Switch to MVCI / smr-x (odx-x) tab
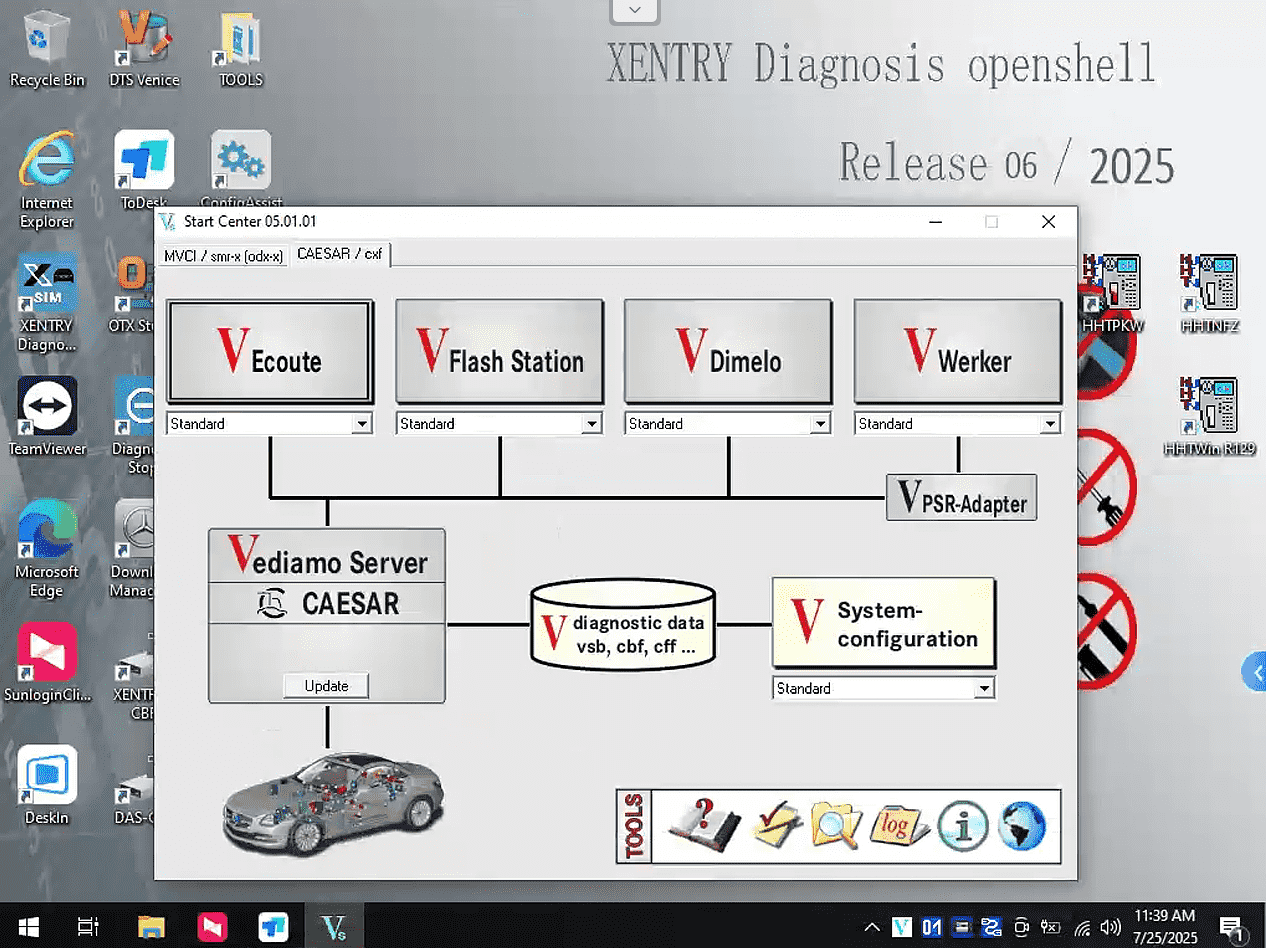 click(x=223, y=256)
